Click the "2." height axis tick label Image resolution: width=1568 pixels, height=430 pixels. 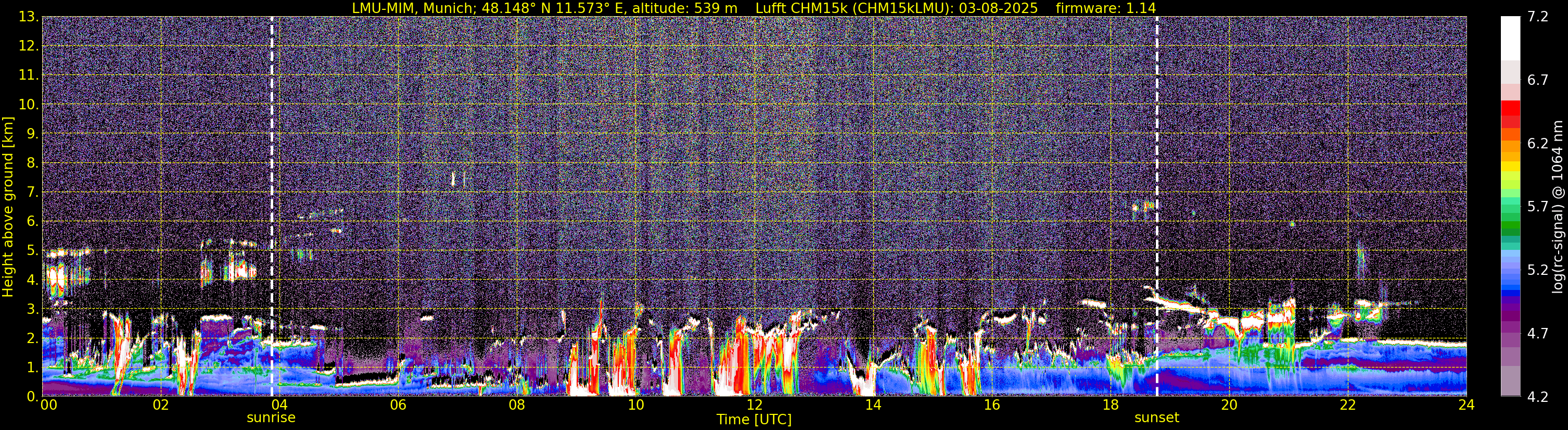tap(33, 339)
